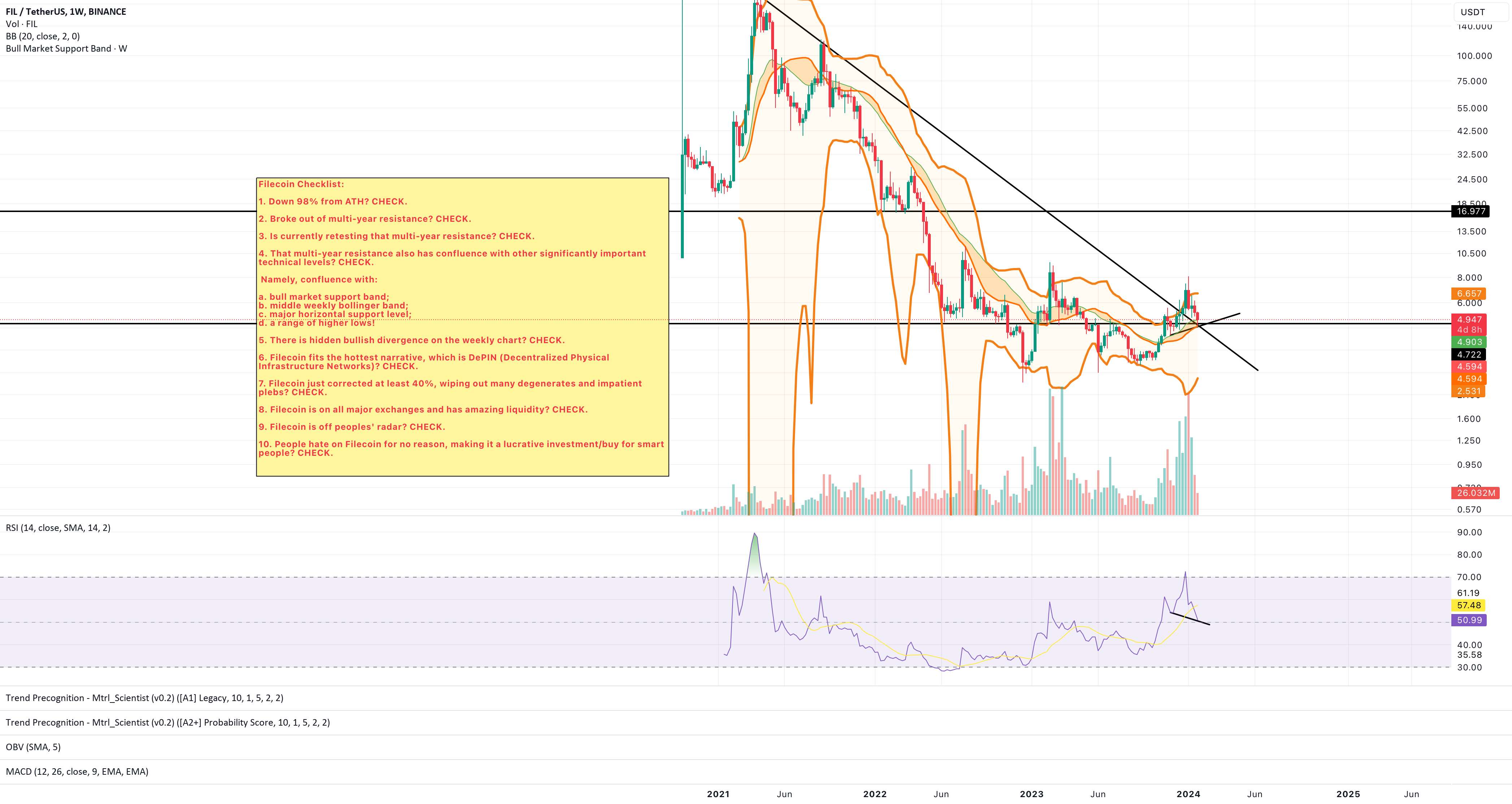Click the orange 4.594 price label
This screenshot has height=804, width=1512.
[1469, 379]
